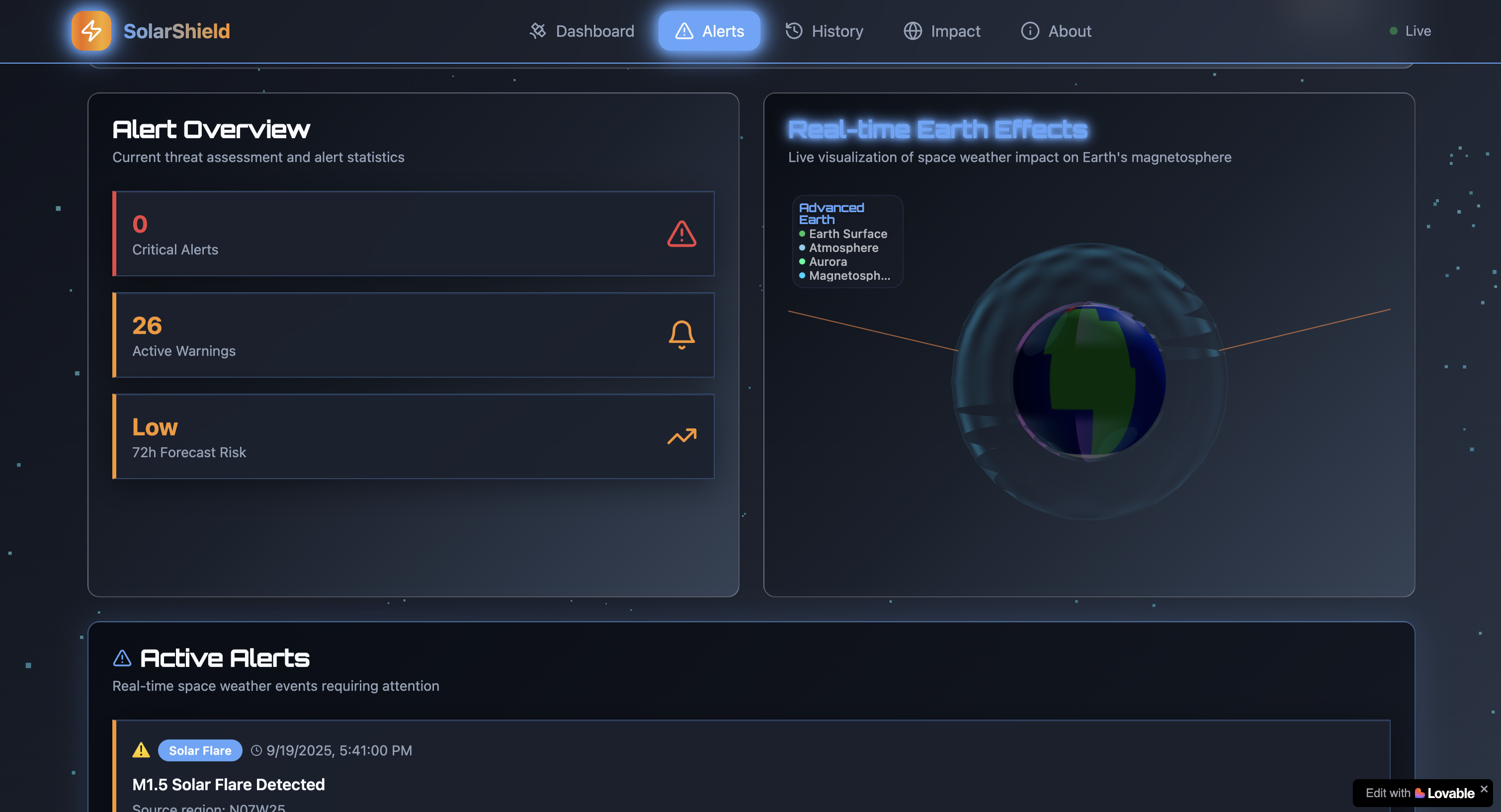Click the orange bell warnings icon
The image size is (1501, 812).
(x=681, y=335)
